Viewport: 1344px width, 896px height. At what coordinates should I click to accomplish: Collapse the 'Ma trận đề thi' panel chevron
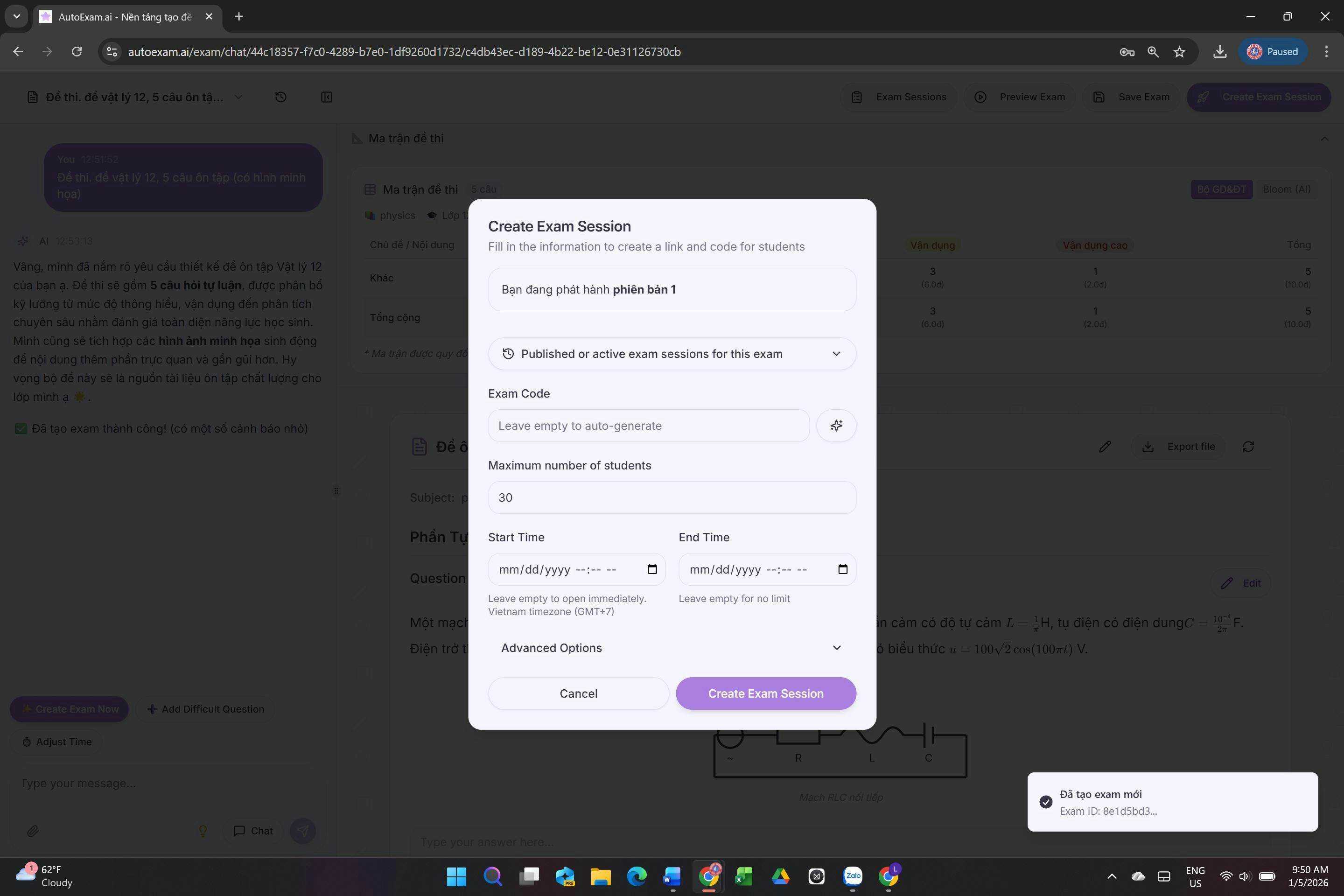coord(1324,138)
